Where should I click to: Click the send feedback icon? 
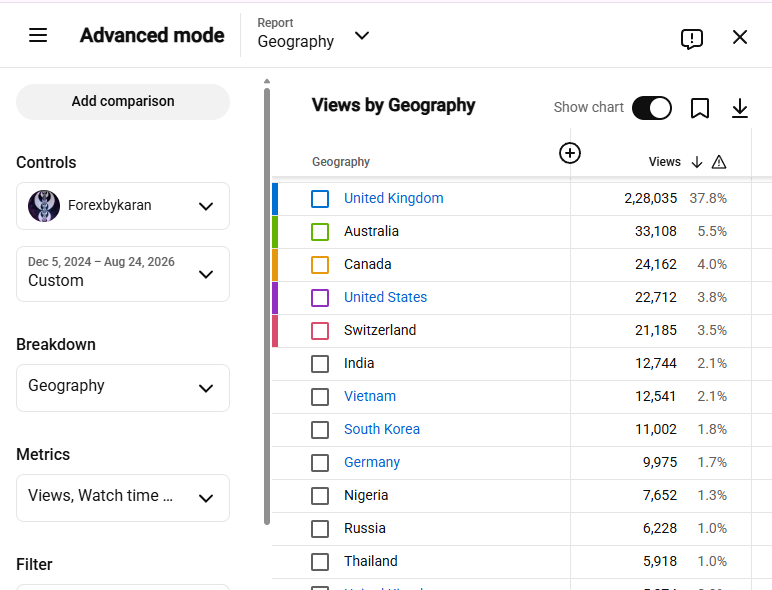[692, 38]
